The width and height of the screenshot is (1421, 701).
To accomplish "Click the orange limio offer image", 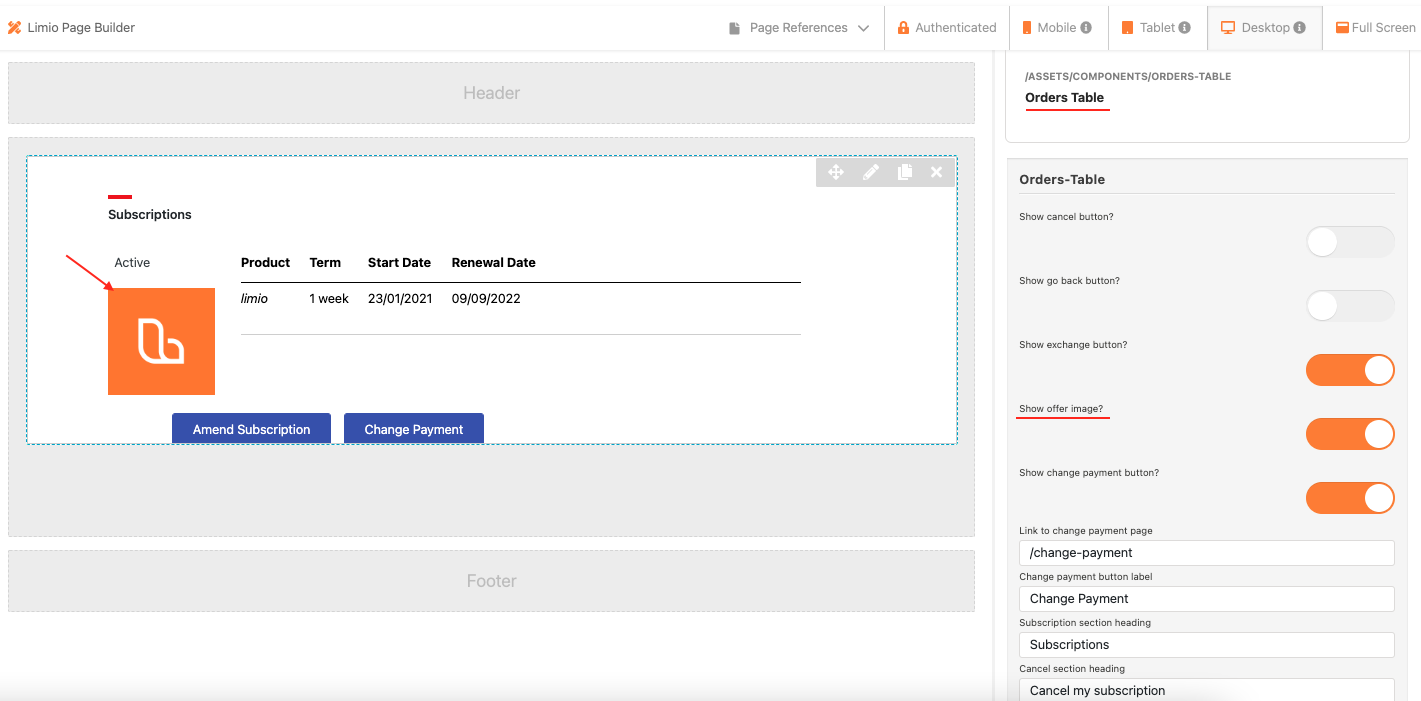I will point(161,341).
